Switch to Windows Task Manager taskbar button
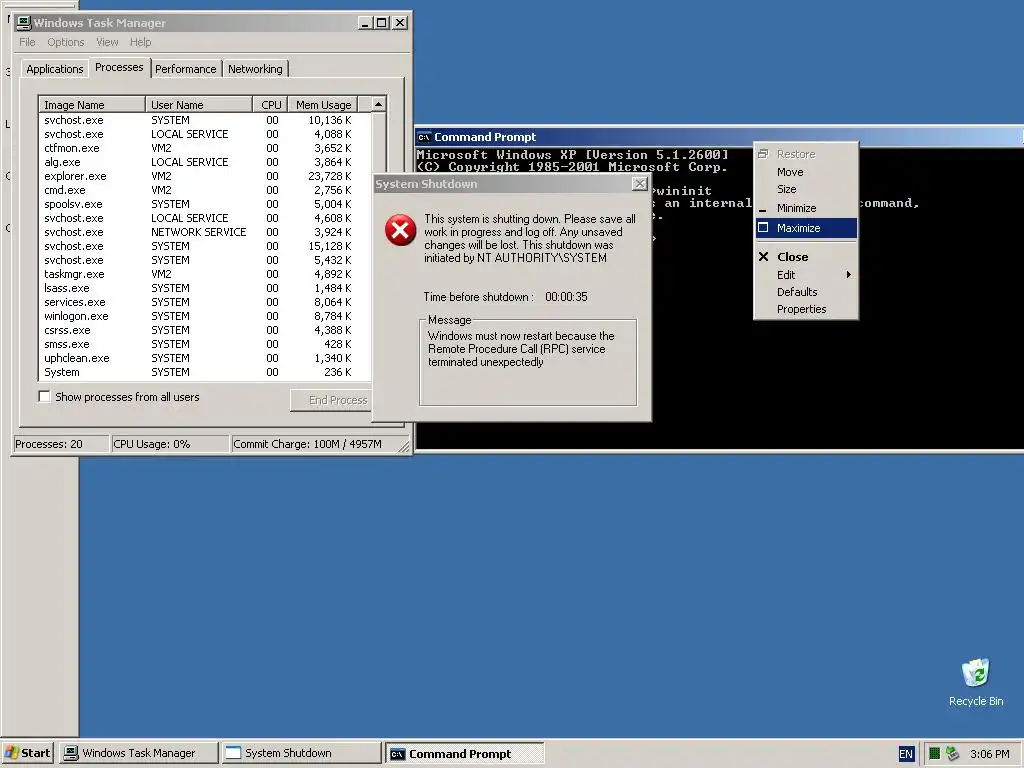 (x=138, y=753)
